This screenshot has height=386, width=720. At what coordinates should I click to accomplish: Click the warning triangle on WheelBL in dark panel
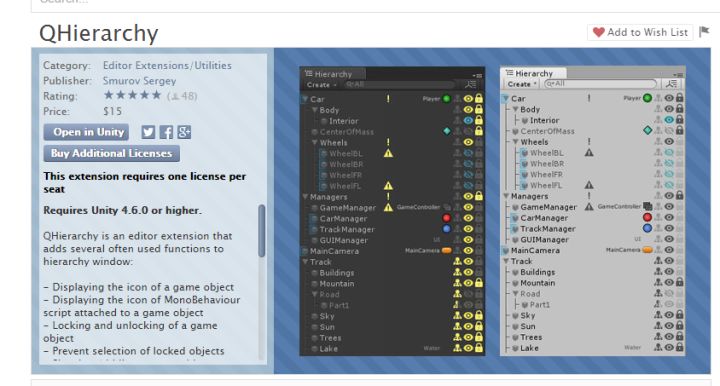(x=388, y=153)
